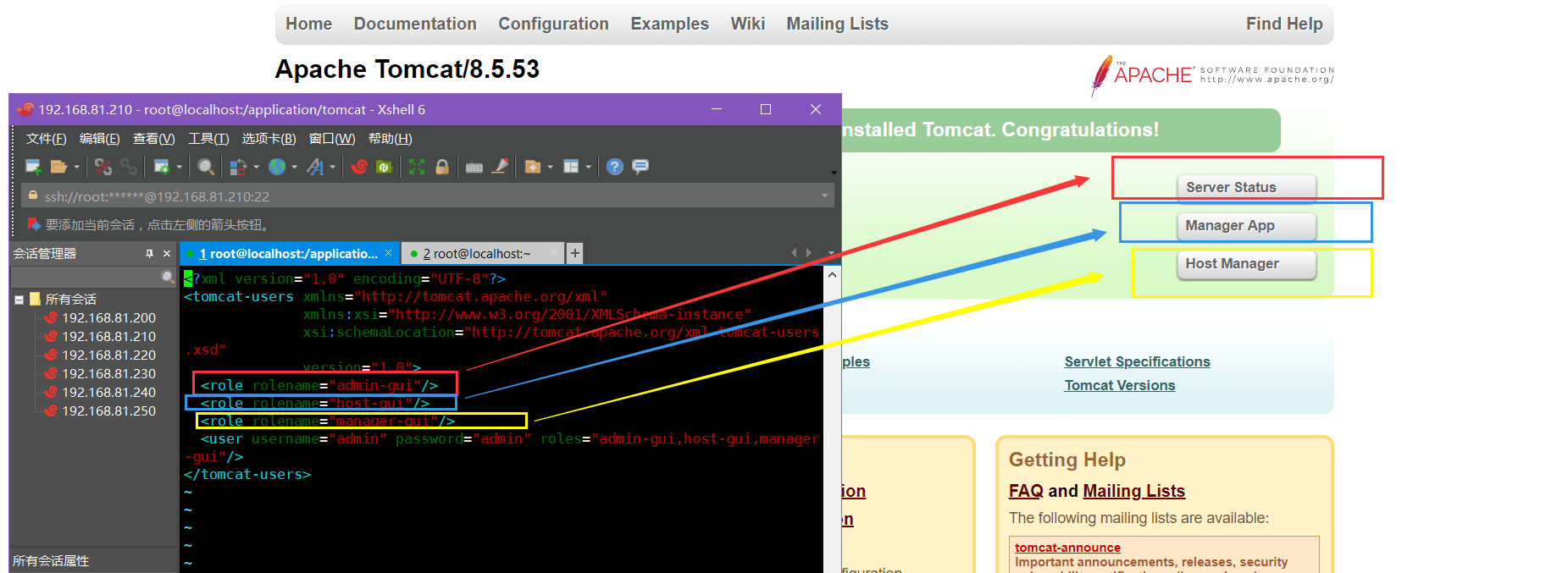This screenshot has width=1568, height=573.
Task: Select session 192.168.81.250
Action: 108,411
